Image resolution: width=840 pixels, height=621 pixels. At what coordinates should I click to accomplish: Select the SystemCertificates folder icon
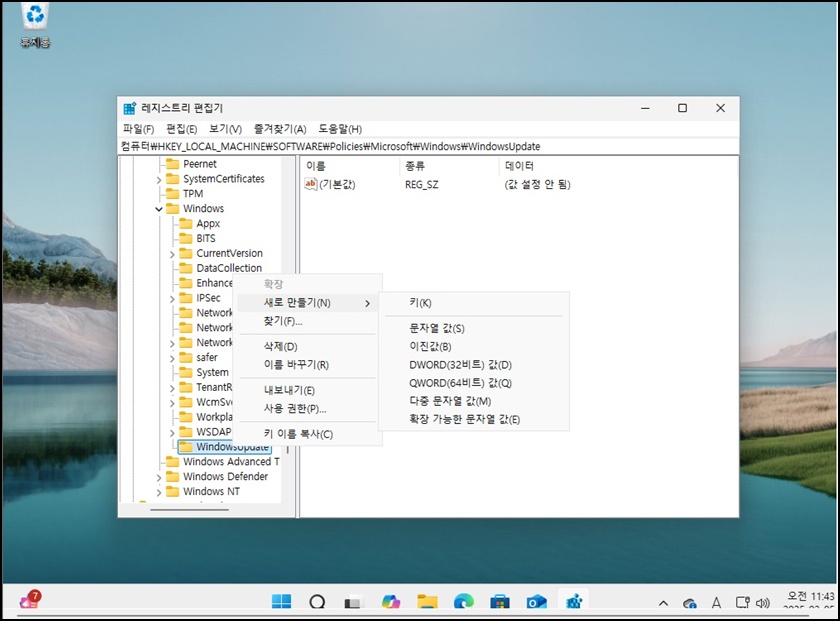172,178
